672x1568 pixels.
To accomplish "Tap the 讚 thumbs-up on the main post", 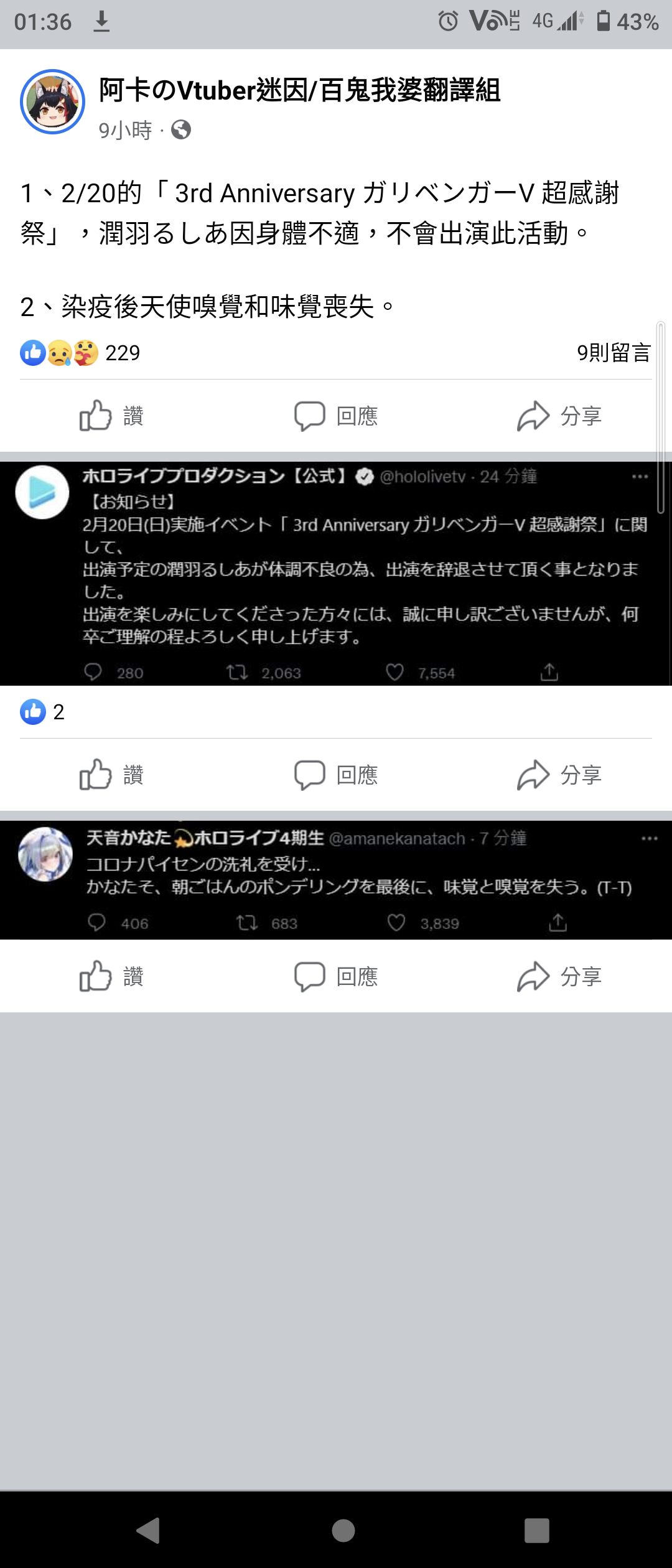I will [112, 416].
